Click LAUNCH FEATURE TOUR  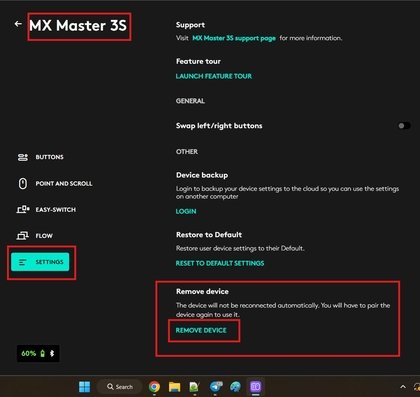pyautogui.click(x=214, y=76)
